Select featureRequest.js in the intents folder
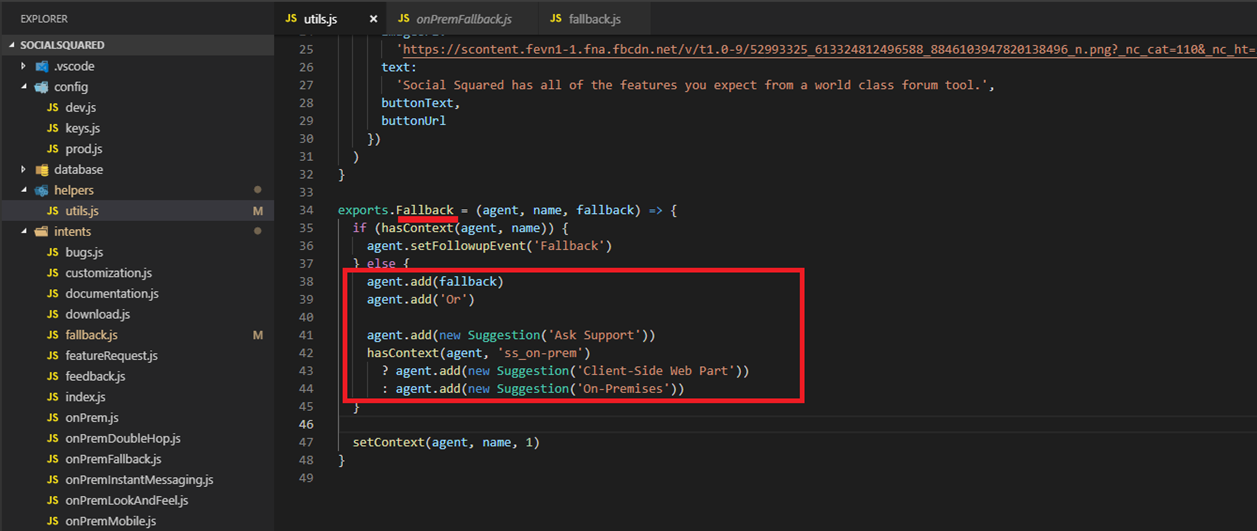 pyautogui.click(x=111, y=356)
